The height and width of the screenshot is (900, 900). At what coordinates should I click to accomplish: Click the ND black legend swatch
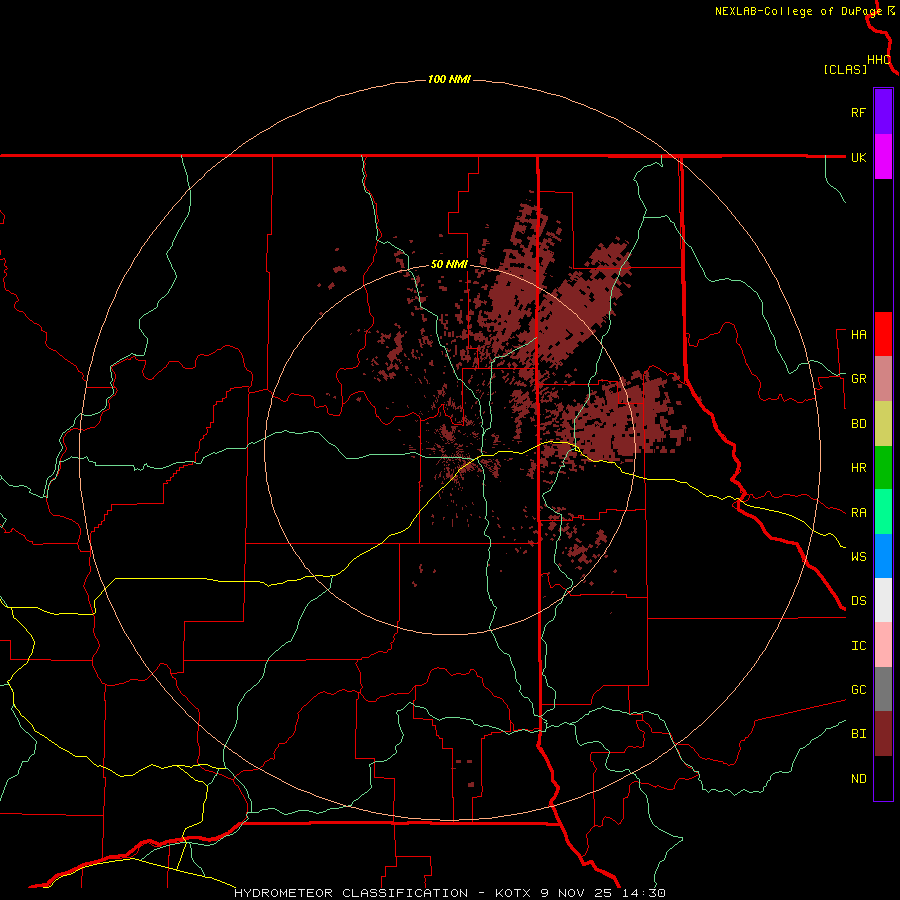pos(883,778)
